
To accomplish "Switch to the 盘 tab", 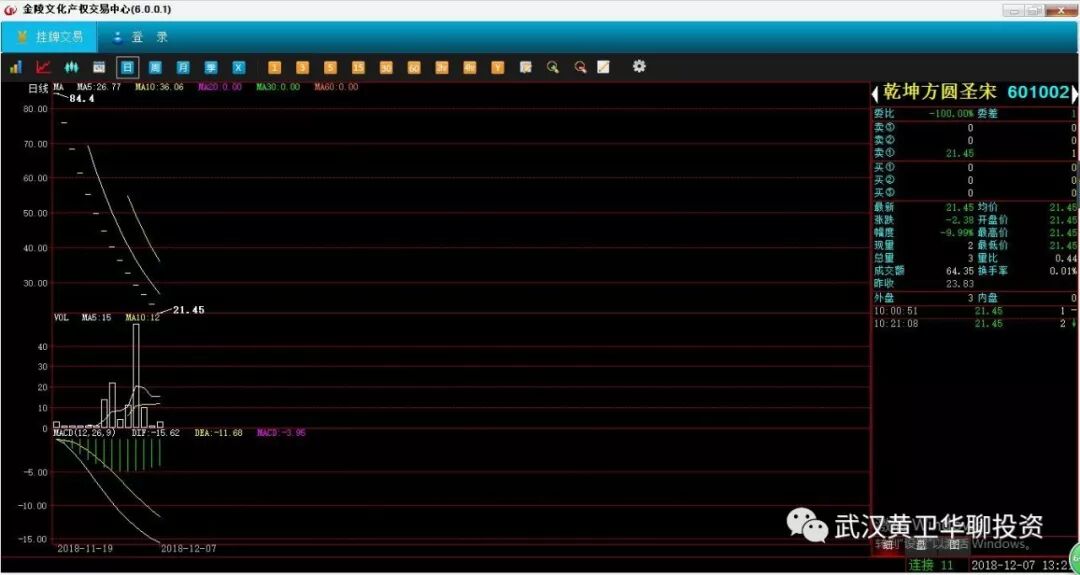I will point(920,545).
